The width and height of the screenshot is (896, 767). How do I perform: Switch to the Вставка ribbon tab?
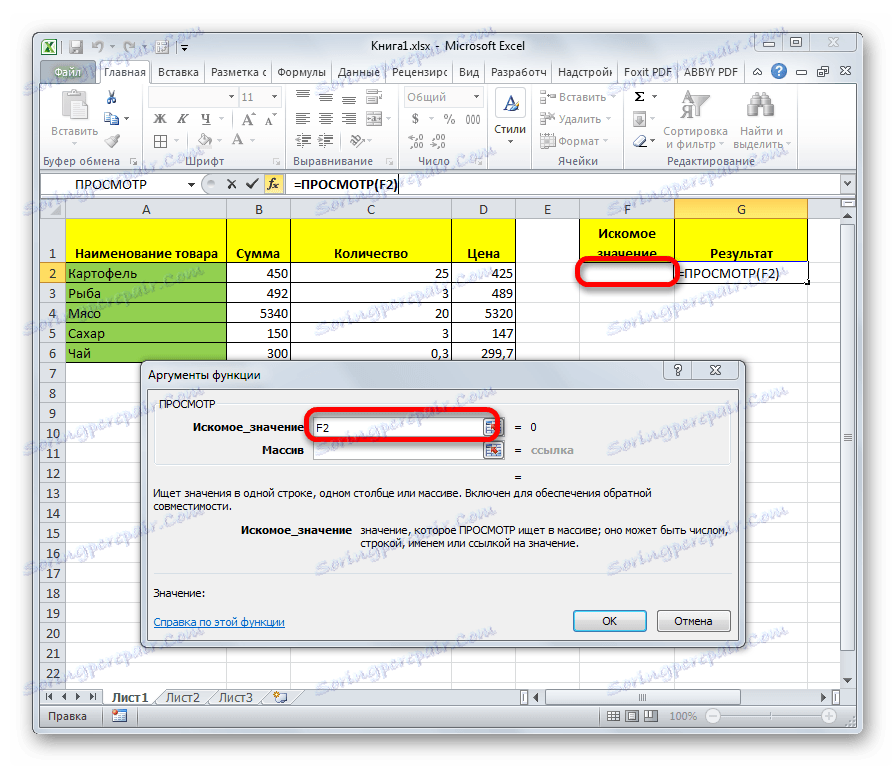[178, 73]
